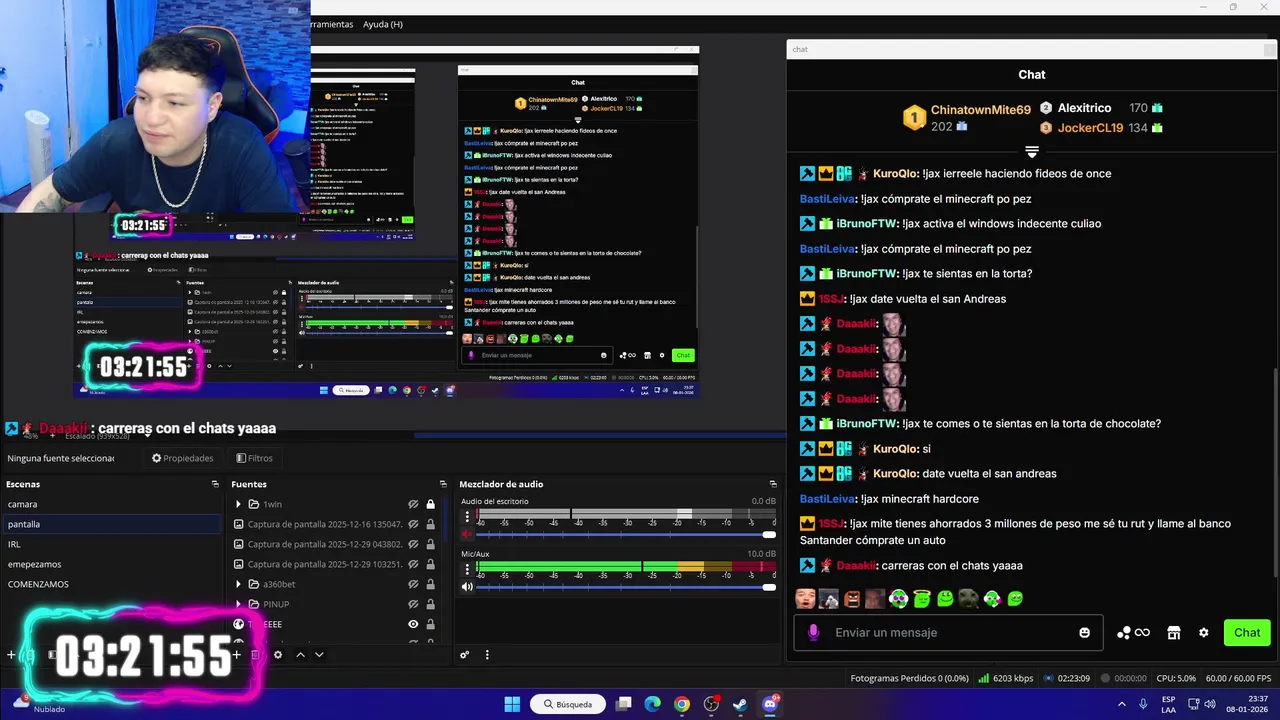Adjust Audio del escritorio volume slider
Viewport: 1280px width, 720px height.
point(625,535)
